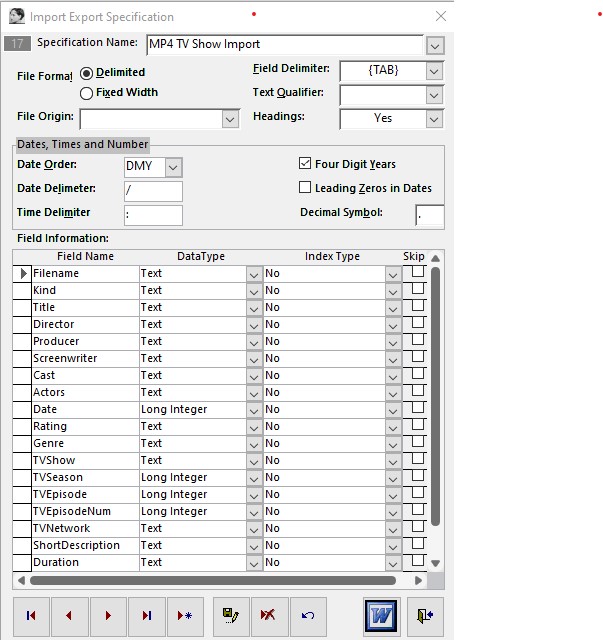Go to the first record button
This screenshot has width=603, height=640.
coord(31,616)
